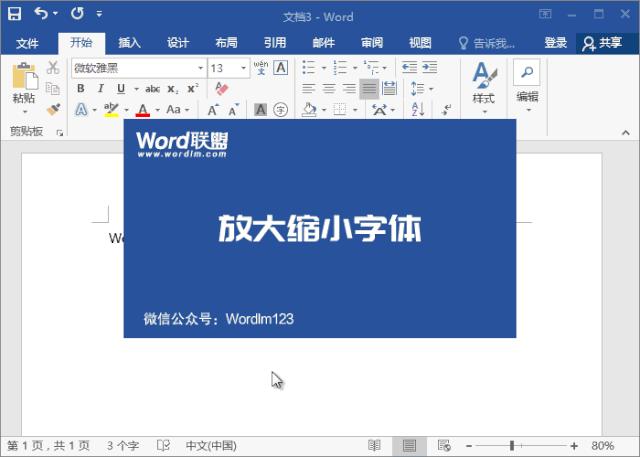Apply multilevel list
The image size is (640, 457).
(371, 67)
